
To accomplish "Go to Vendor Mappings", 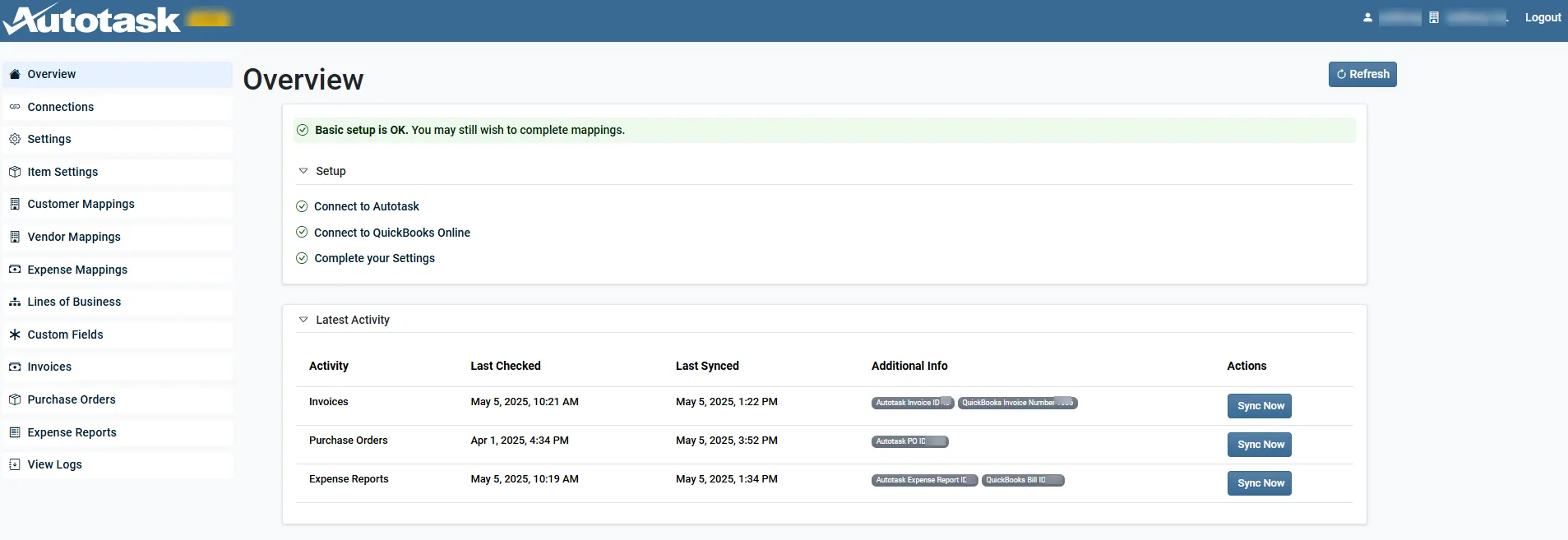I will [x=74, y=237].
